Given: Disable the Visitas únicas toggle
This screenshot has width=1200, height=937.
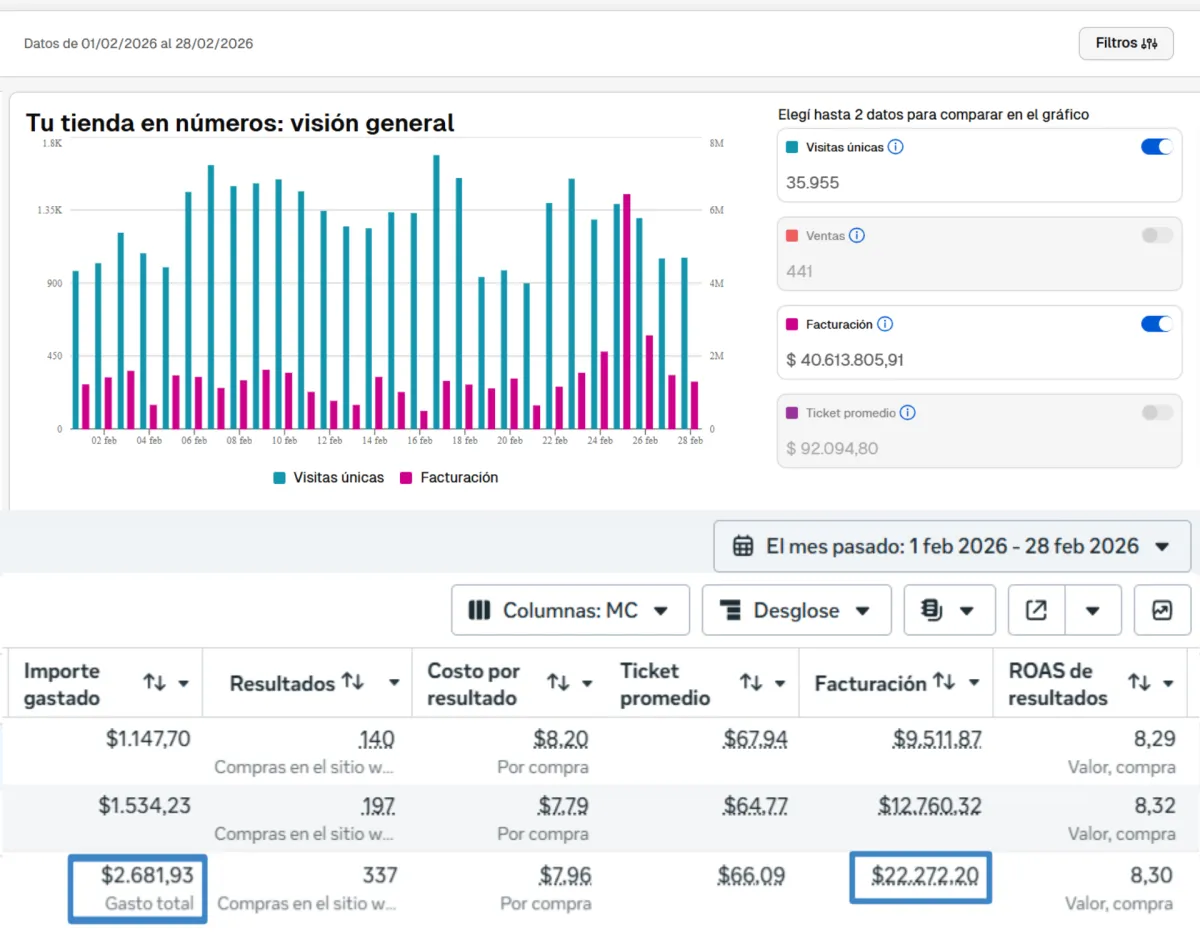Looking at the screenshot, I should click(1156, 147).
